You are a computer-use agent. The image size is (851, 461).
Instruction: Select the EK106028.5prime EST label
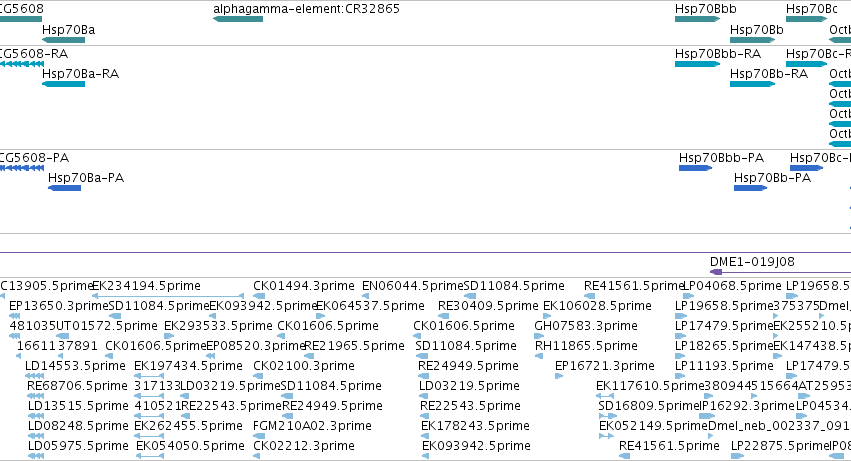tap(597, 306)
